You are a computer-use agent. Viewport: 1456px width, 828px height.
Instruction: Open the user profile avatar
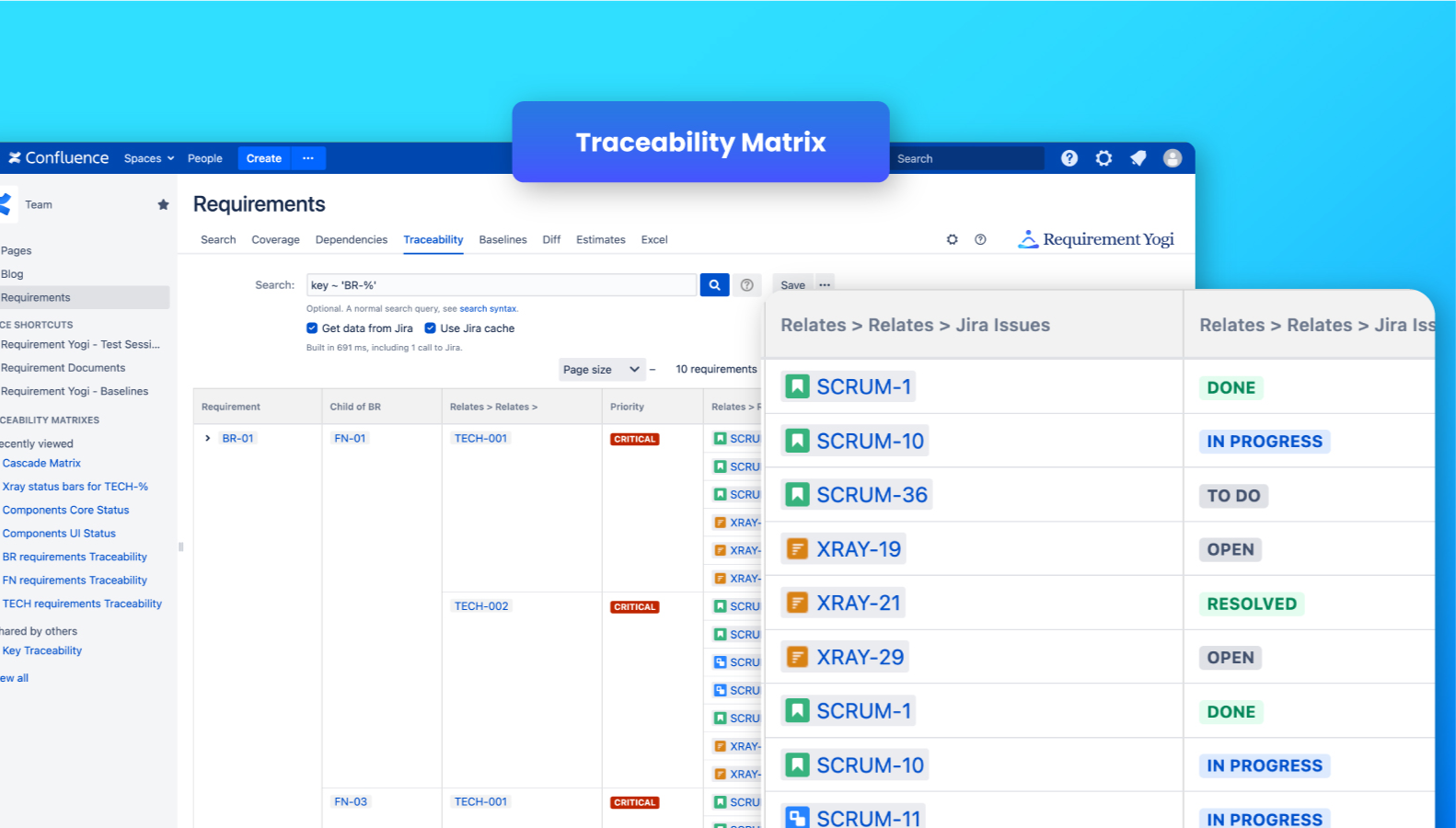click(x=1173, y=158)
